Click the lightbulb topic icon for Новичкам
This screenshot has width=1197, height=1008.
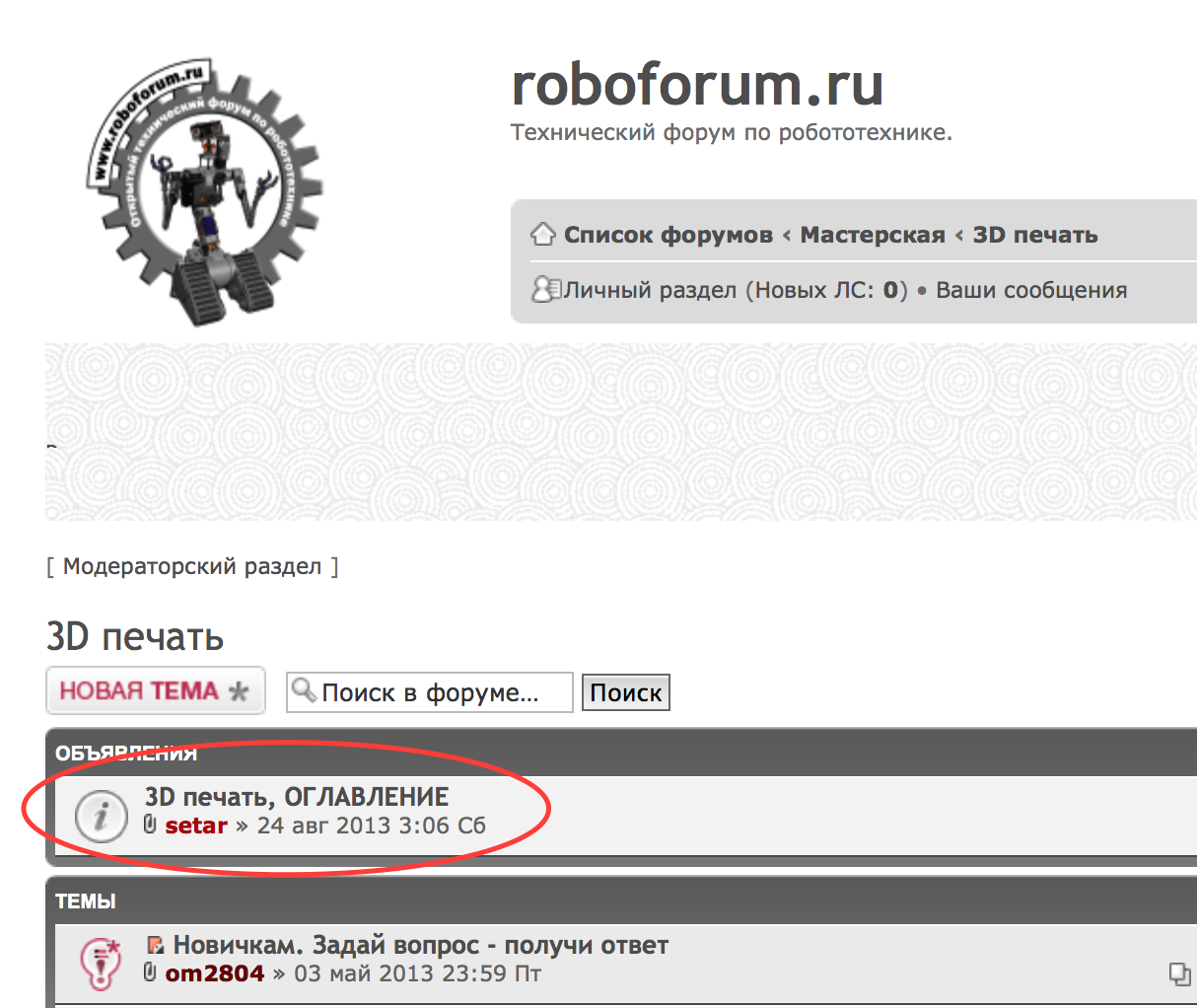101,964
